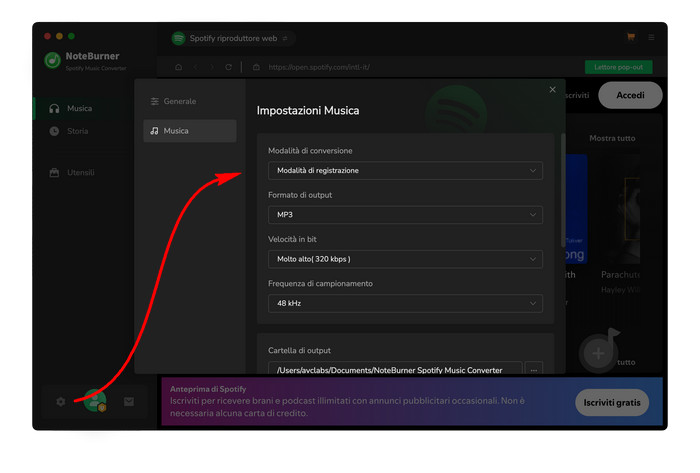
Task: Go back with browser back arrow
Action: (196, 67)
